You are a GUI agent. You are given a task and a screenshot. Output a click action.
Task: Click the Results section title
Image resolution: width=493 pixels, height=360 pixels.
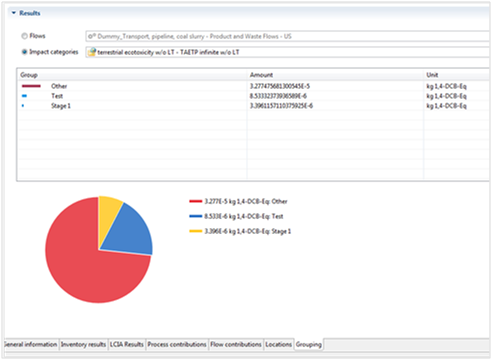click(30, 13)
